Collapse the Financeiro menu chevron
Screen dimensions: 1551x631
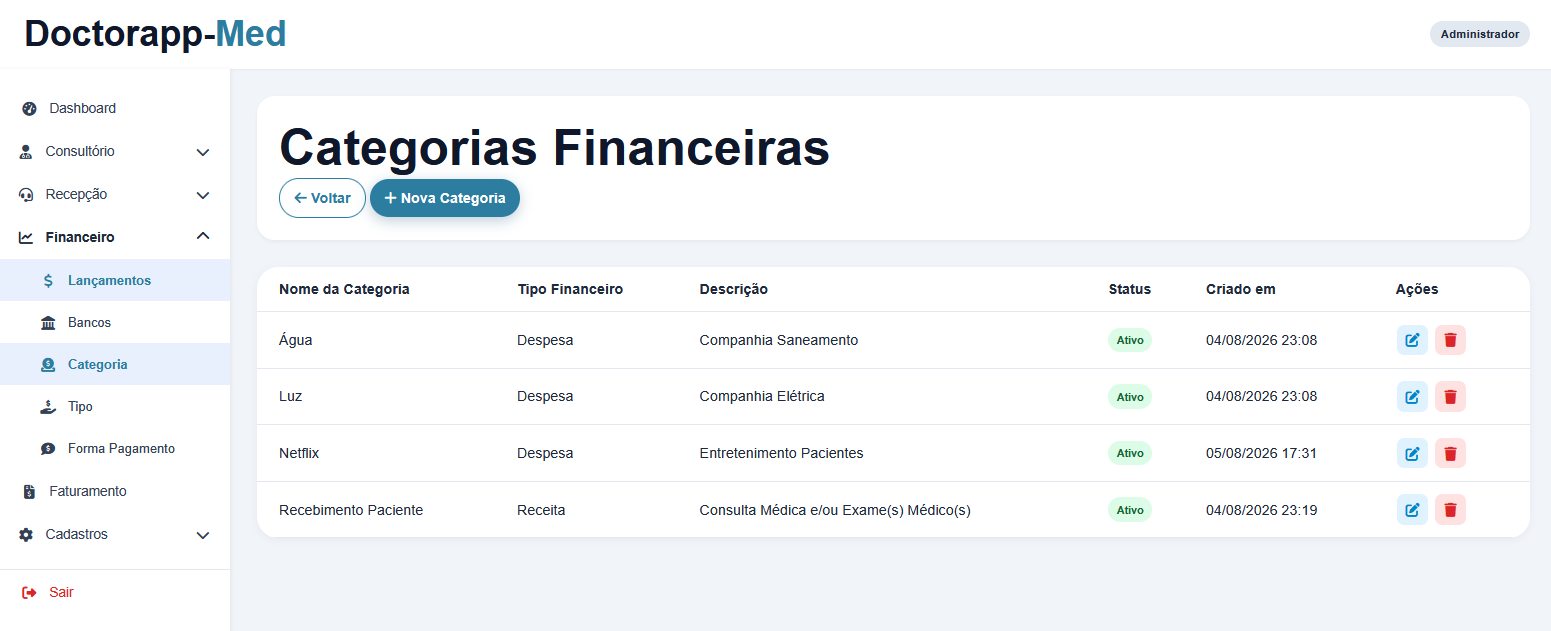point(203,237)
